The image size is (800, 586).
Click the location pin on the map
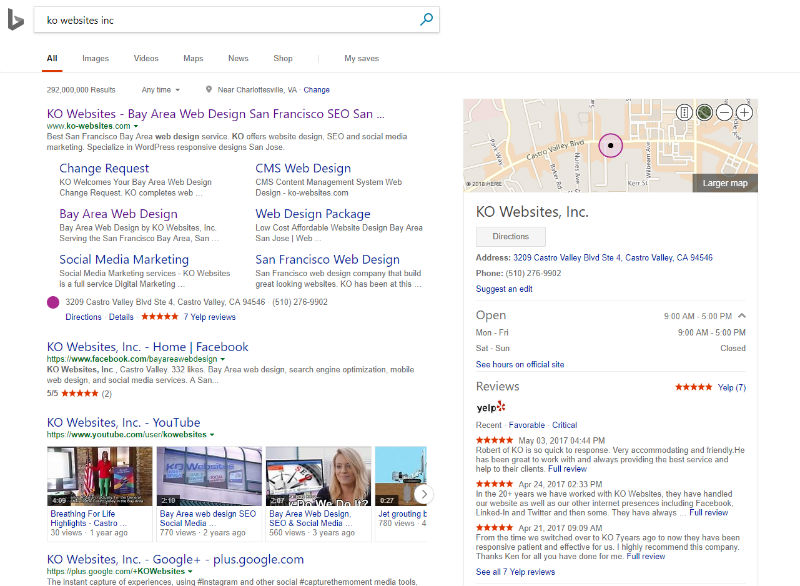pyautogui.click(x=610, y=145)
